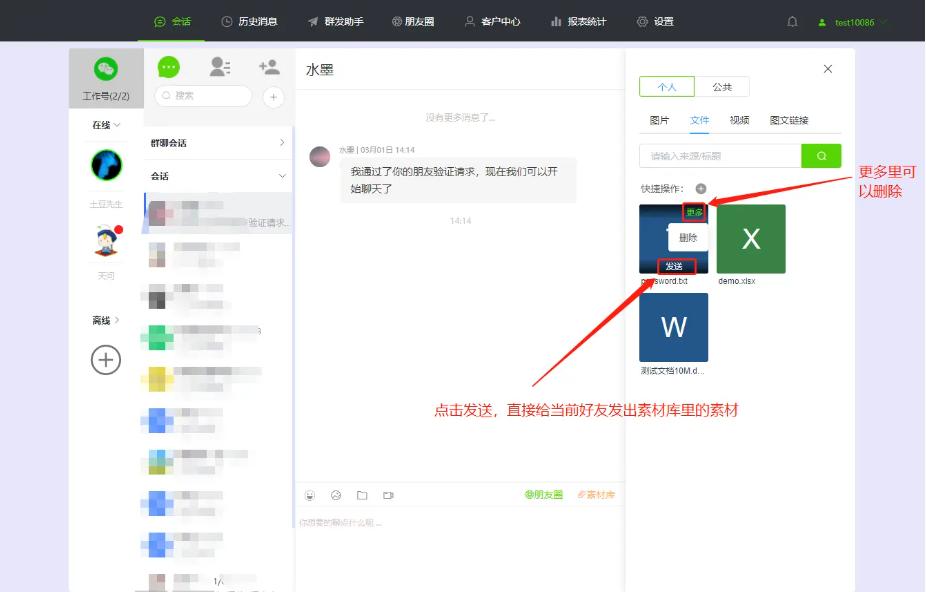Click the video call icon in chat toolbar
Image resolution: width=926 pixels, height=592 pixels.
pyautogui.click(x=388, y=495)
